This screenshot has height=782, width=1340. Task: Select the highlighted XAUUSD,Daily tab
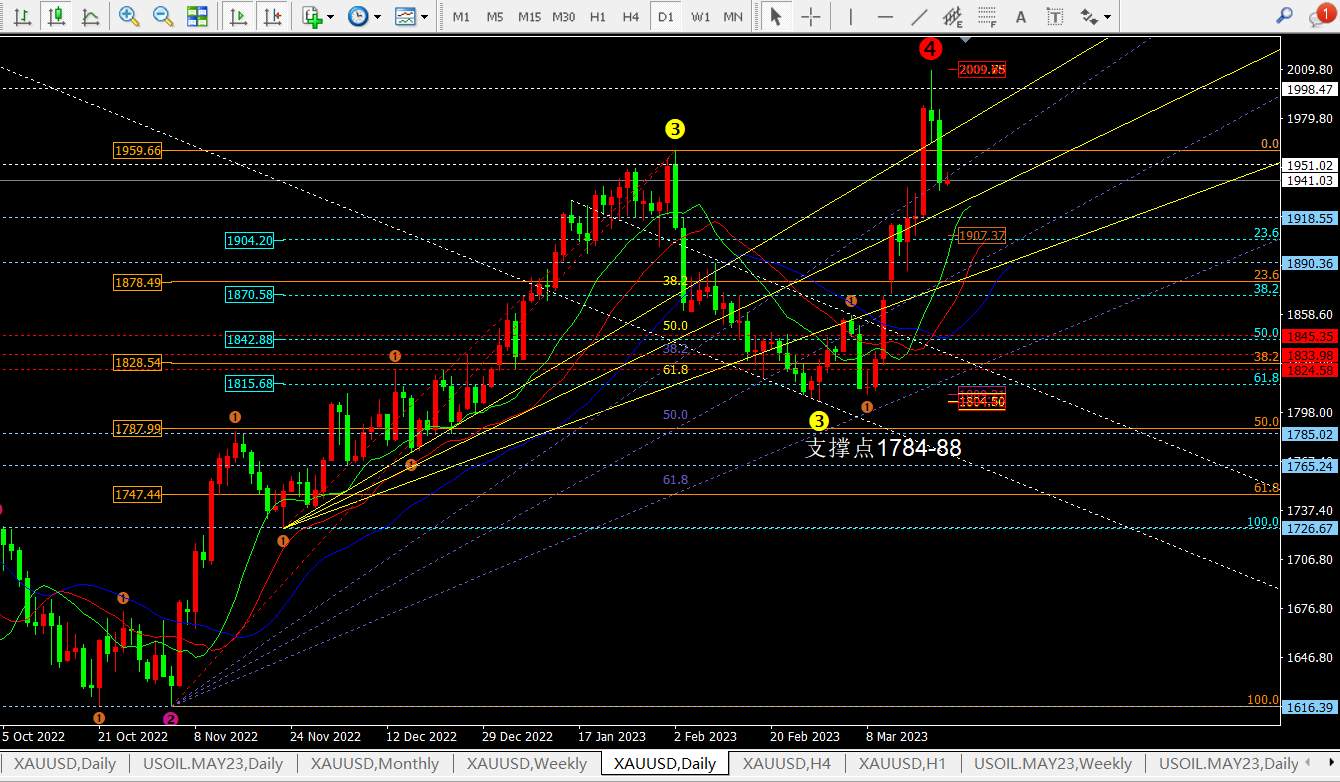pyautogui.click(x=665, y=764)
